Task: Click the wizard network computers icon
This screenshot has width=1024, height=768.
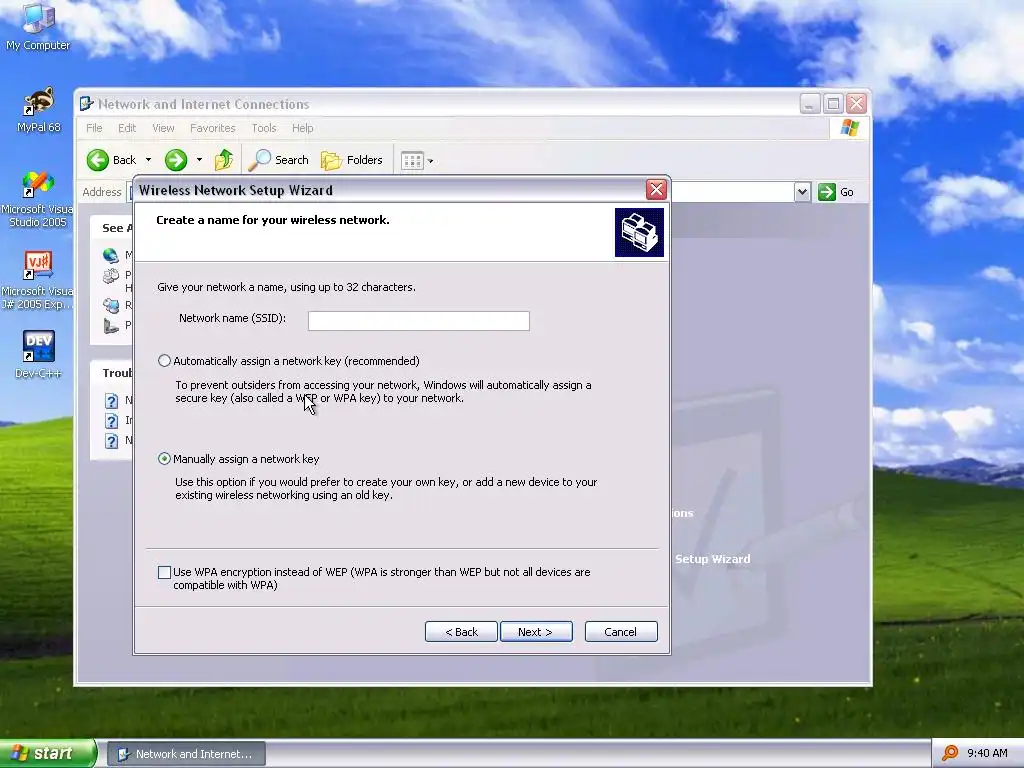Action: point(639,232)
